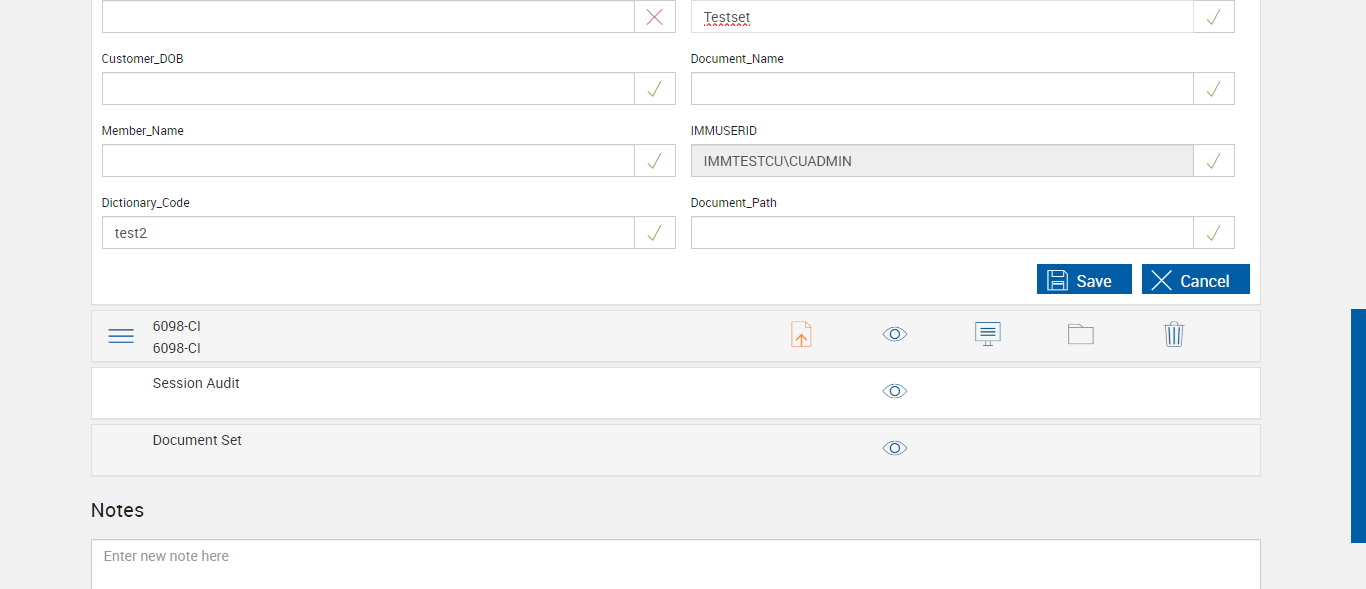
Task: Click the checkmark next to IMMUSERID field
Action: point(1214,161)
